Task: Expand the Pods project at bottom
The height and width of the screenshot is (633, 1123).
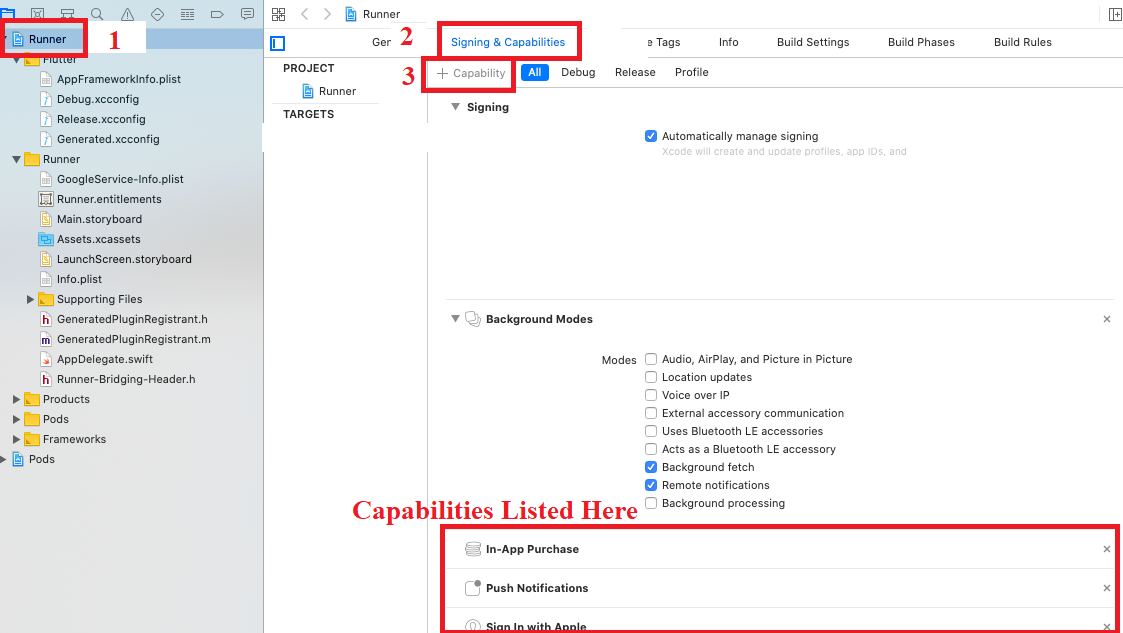Action: (x=4, y=460)
